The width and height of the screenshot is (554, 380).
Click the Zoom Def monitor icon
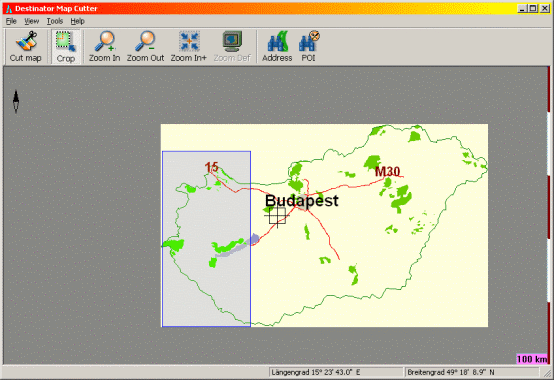coord(232,47)
